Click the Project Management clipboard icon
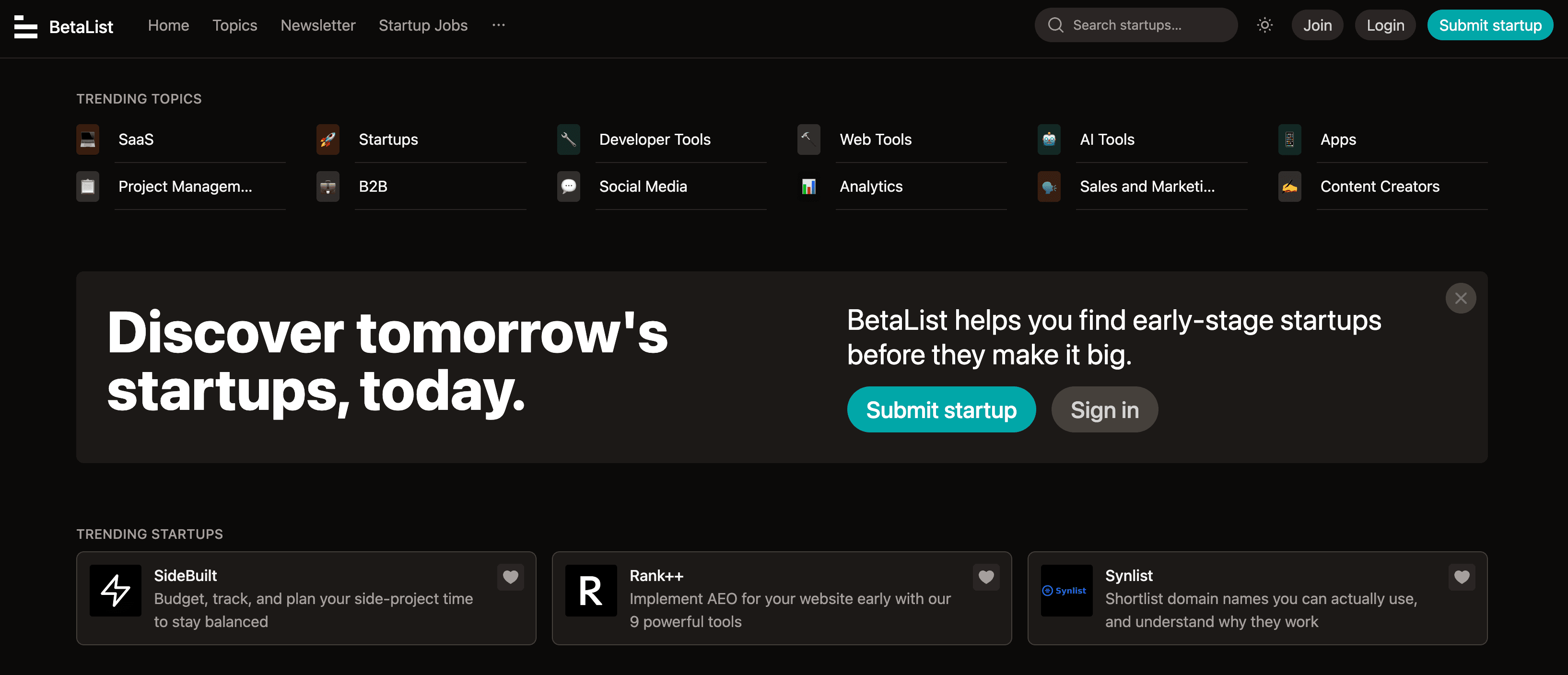The height and width of the screenshot is (675, 1568). coord(88,186)
